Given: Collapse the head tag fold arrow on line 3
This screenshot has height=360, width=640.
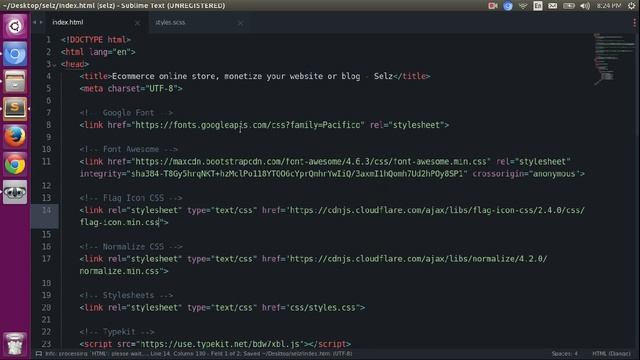Looking at the screenshot, I should click(x=55, y=64).
